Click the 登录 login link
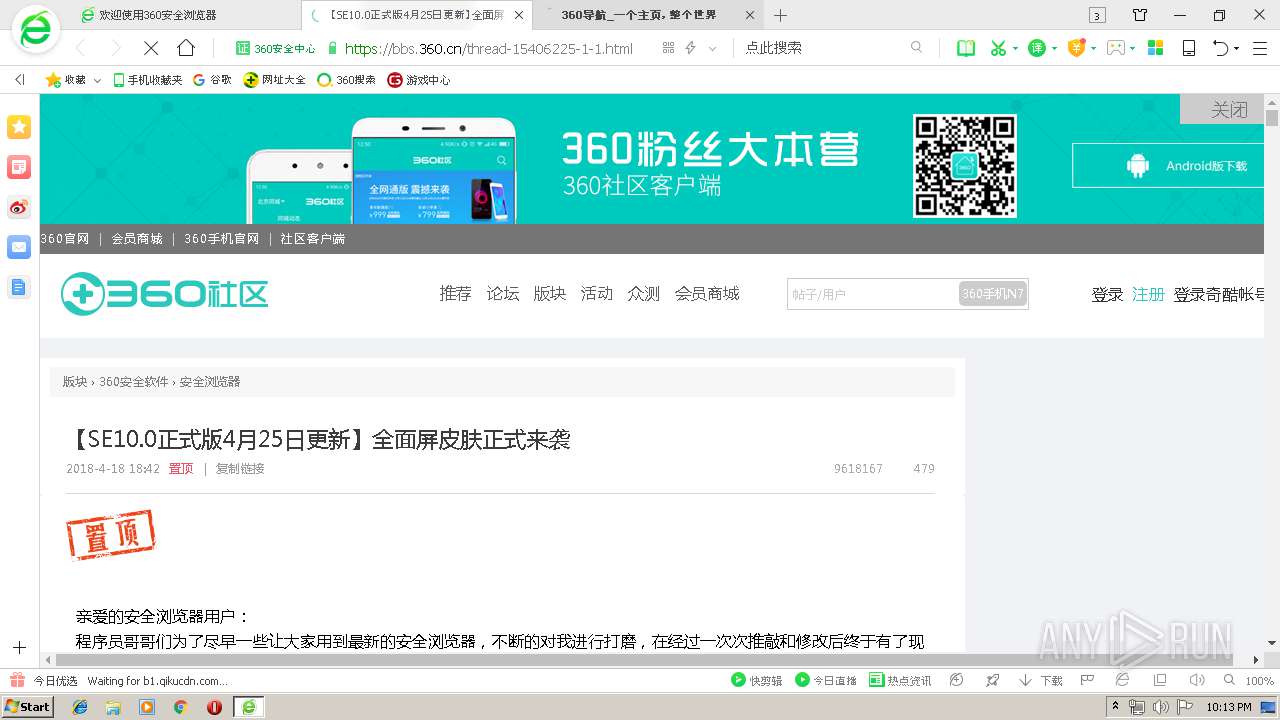1280x720 pixels. pyautogui.click(x=1107, y=294)
